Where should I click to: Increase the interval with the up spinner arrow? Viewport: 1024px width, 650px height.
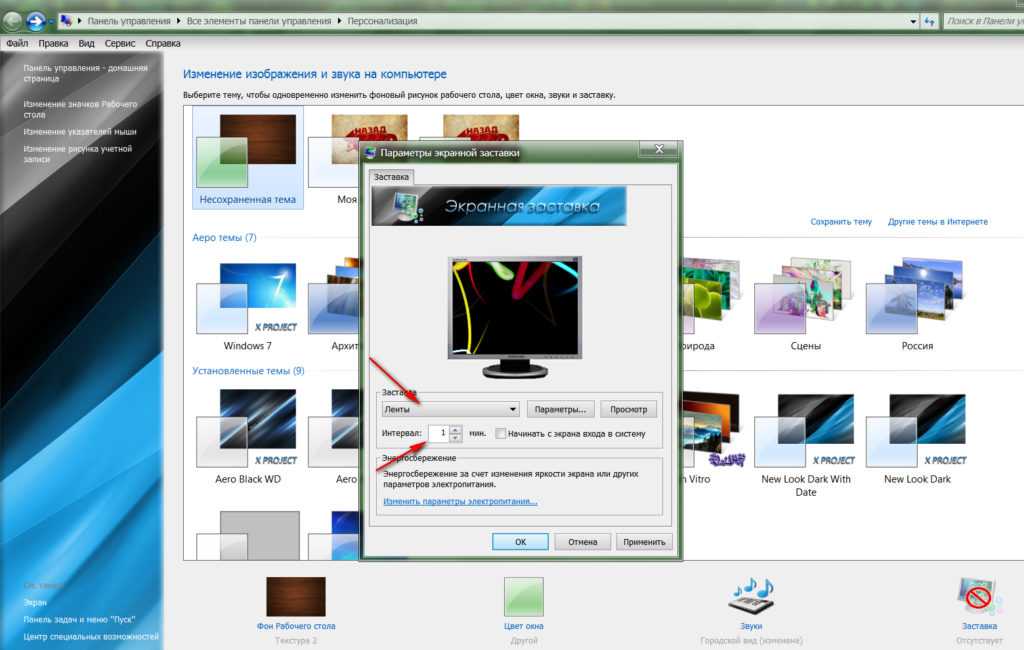tap(455, 430)
